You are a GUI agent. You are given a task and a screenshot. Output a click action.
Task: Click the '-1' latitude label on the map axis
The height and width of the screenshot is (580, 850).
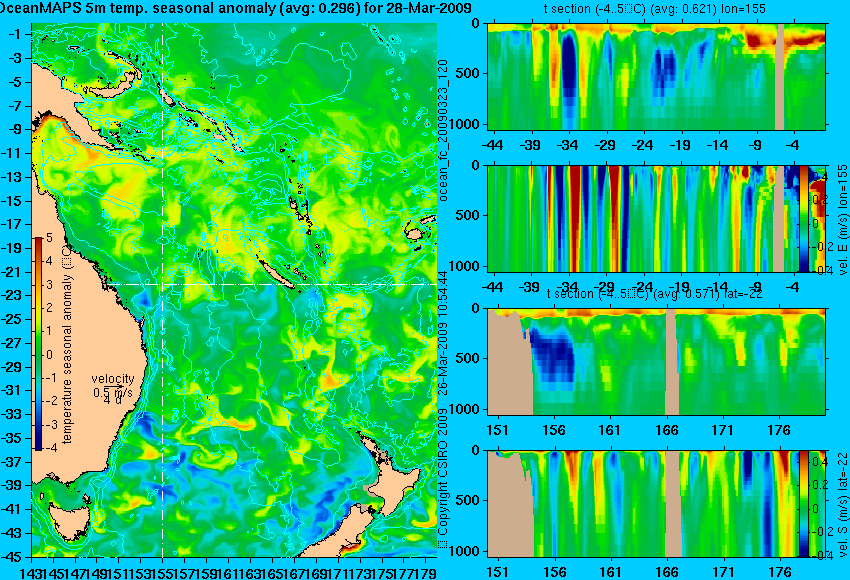coord(14,34)
